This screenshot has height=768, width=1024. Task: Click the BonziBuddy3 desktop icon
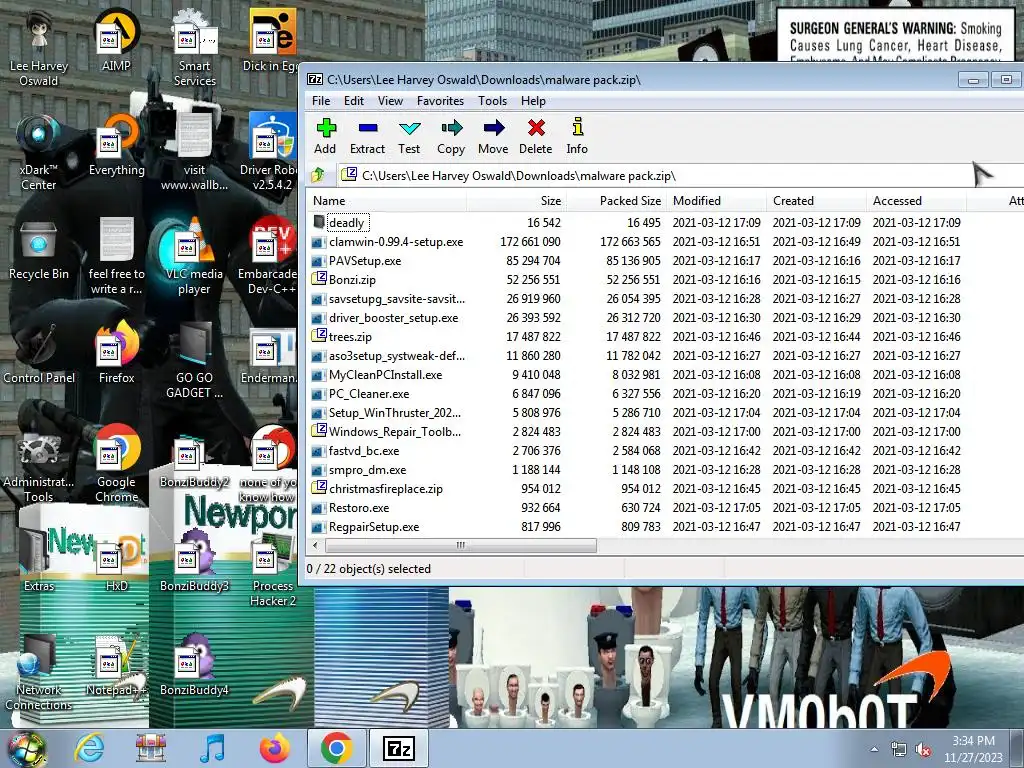194,560
